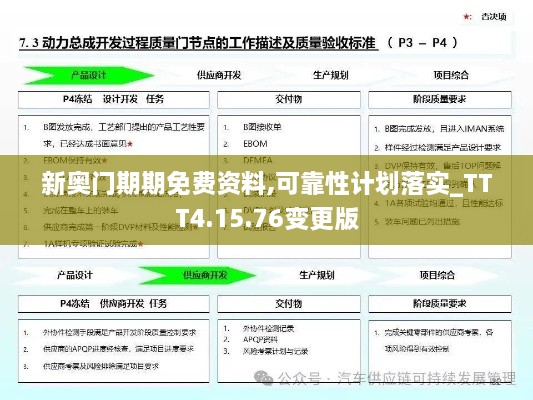
Task: Select 产品设计 in the second phase row
Action: 74,275
